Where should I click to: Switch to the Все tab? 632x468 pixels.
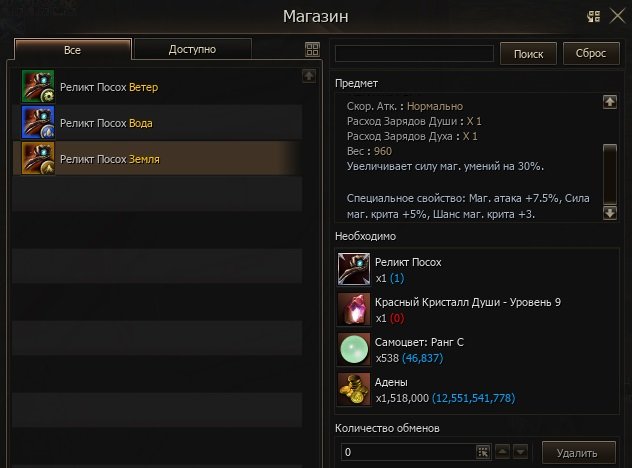(73, 50)
